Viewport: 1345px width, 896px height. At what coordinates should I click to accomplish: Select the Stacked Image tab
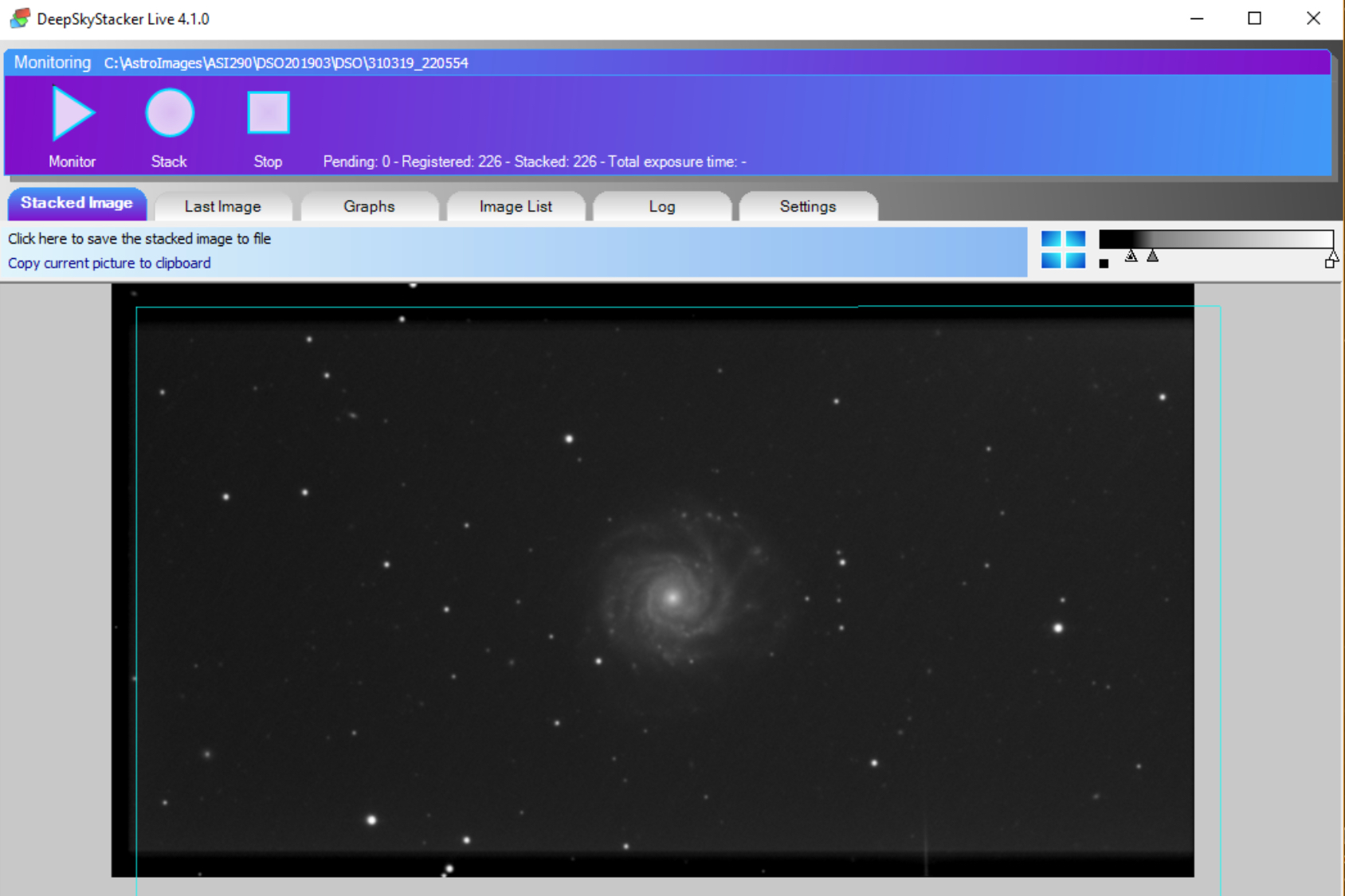coord(76,203)
